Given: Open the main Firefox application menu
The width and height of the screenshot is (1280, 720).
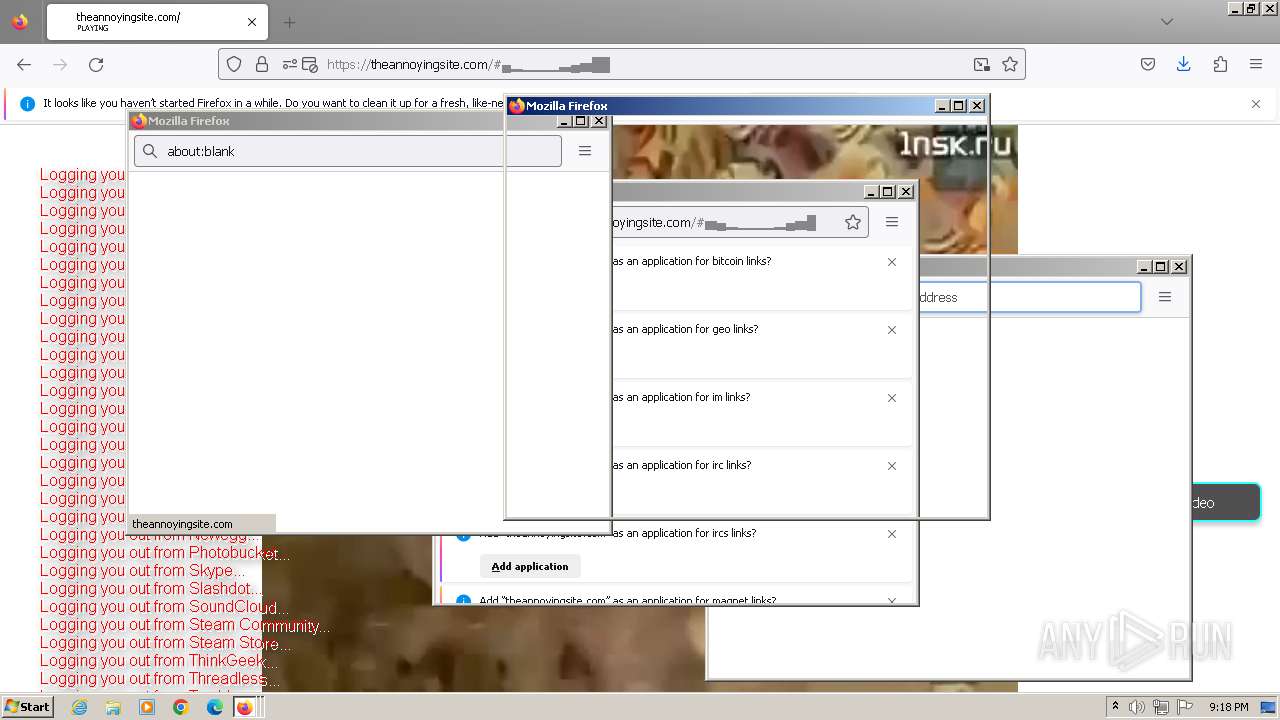Looking at the screenshot, I should tap(1256, 64).
